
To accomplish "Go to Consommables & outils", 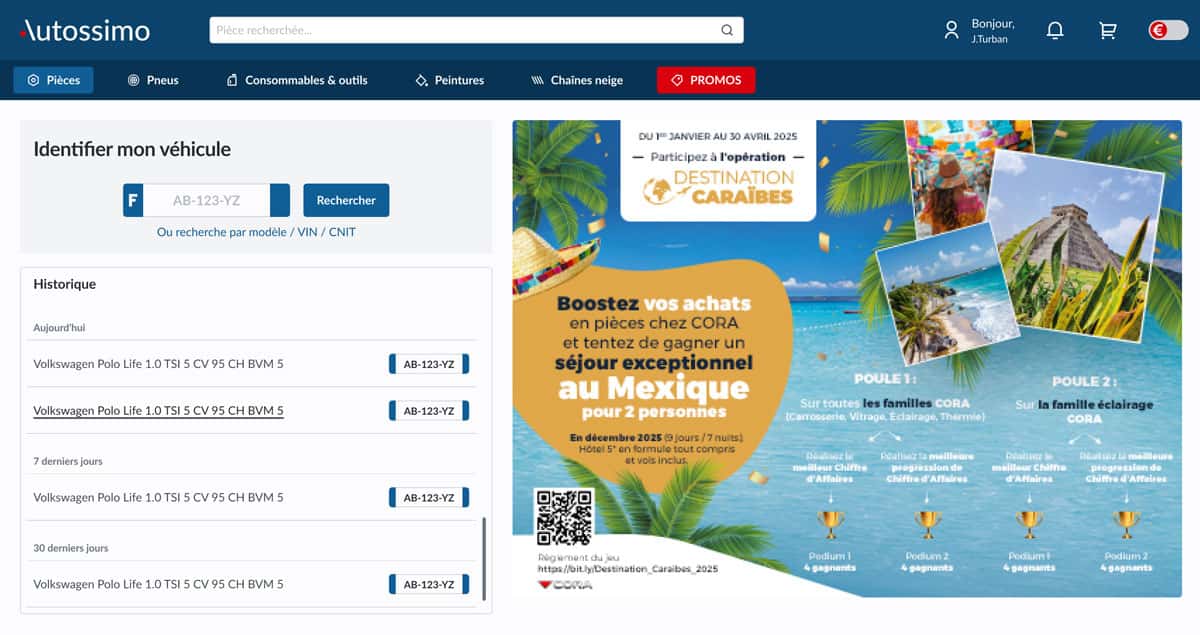I will tap(297, 80).
